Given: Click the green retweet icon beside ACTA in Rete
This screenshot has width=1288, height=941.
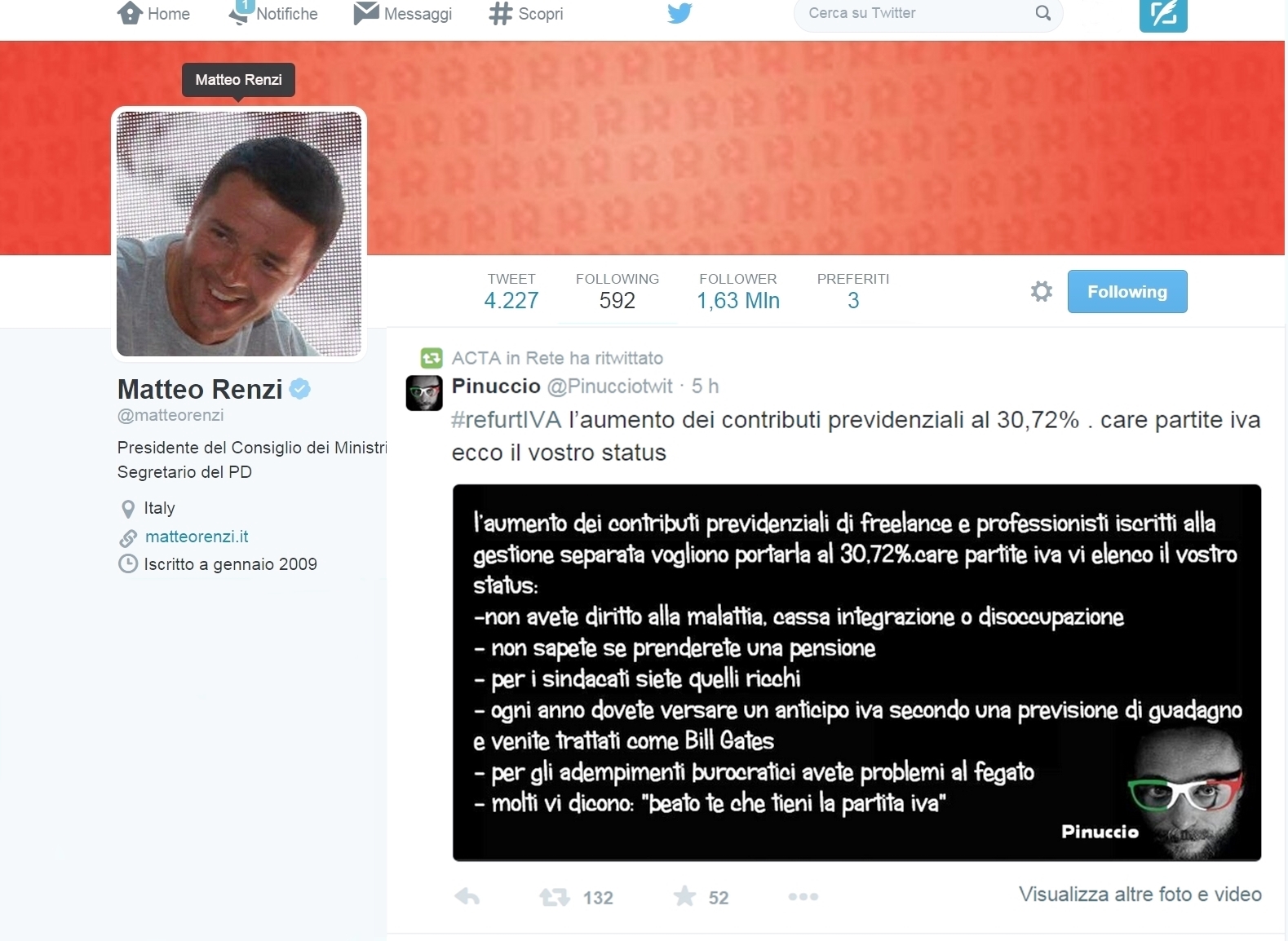Looking at the screenshot, I should (432, 358).
